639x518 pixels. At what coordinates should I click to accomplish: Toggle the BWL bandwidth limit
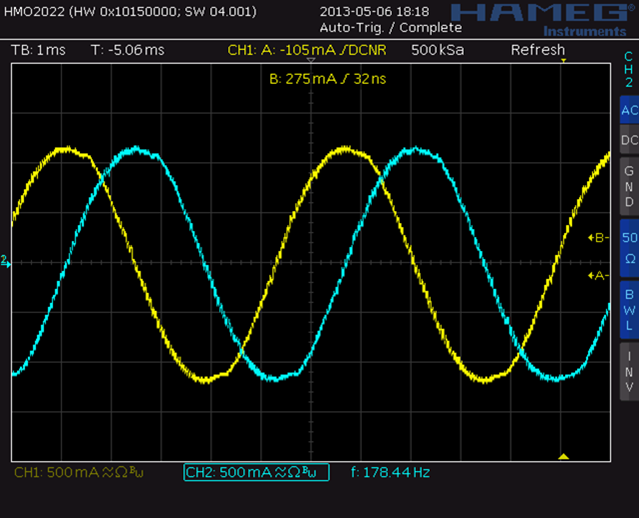(628, 309)
